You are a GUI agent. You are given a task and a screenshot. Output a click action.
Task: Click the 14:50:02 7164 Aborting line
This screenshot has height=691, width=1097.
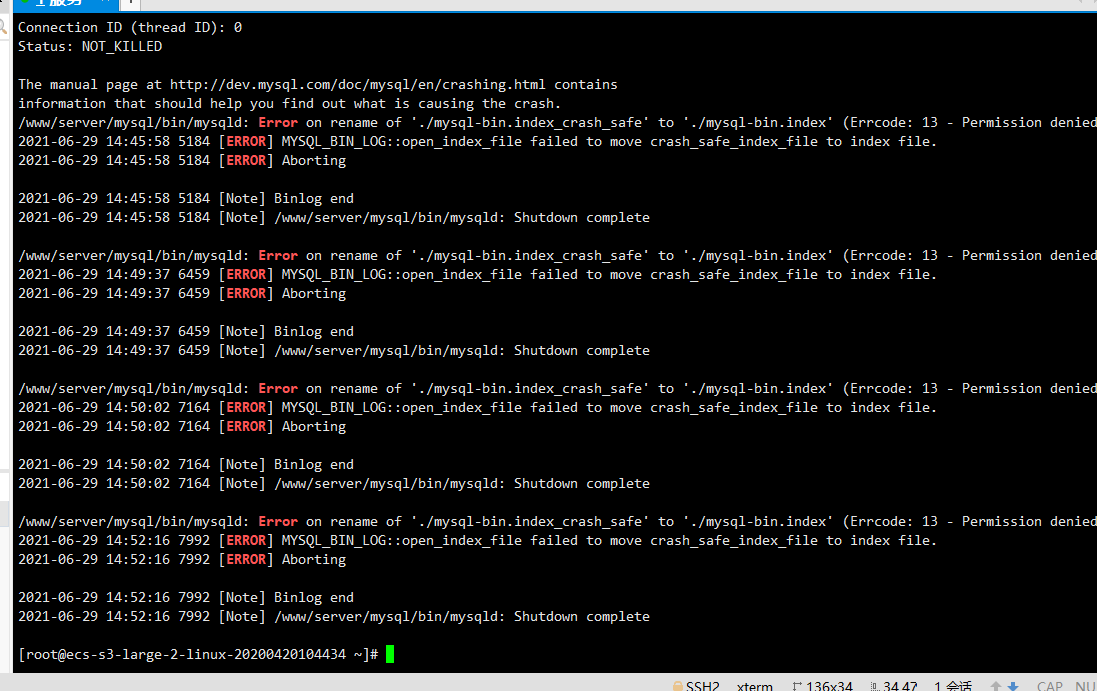pos(182,426)
